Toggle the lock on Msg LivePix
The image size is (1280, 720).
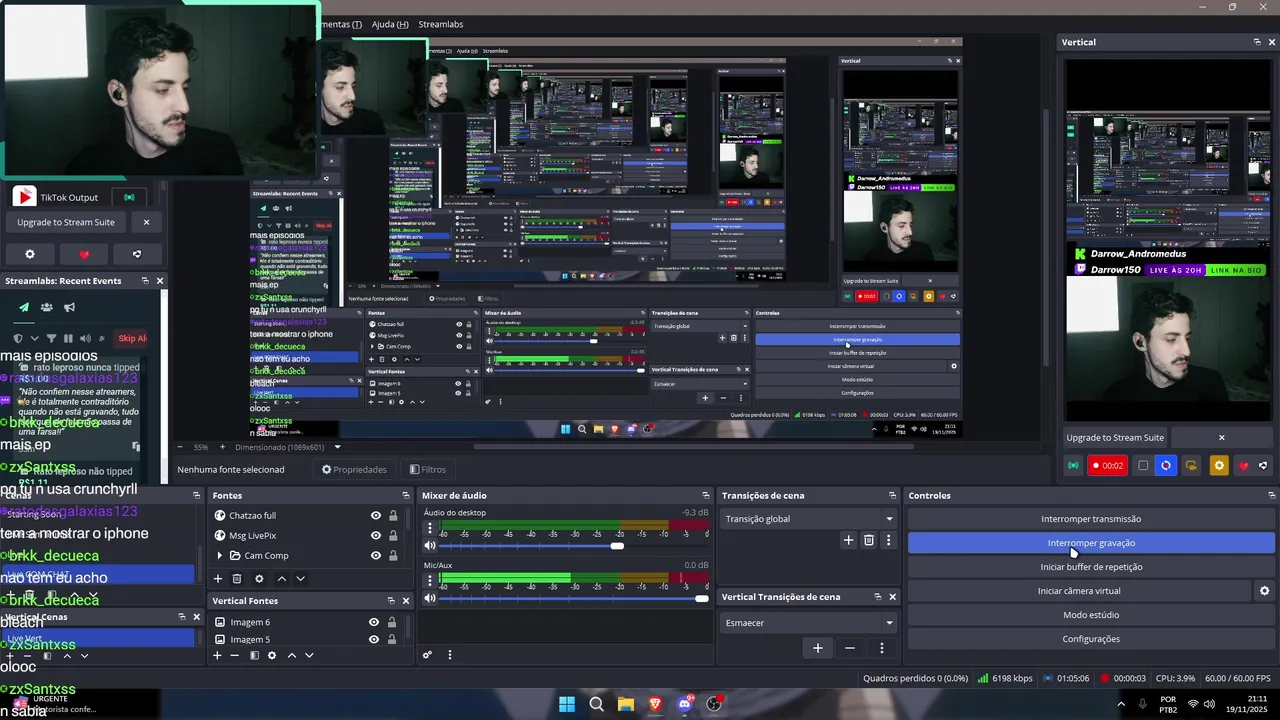(x=393, y=536)
